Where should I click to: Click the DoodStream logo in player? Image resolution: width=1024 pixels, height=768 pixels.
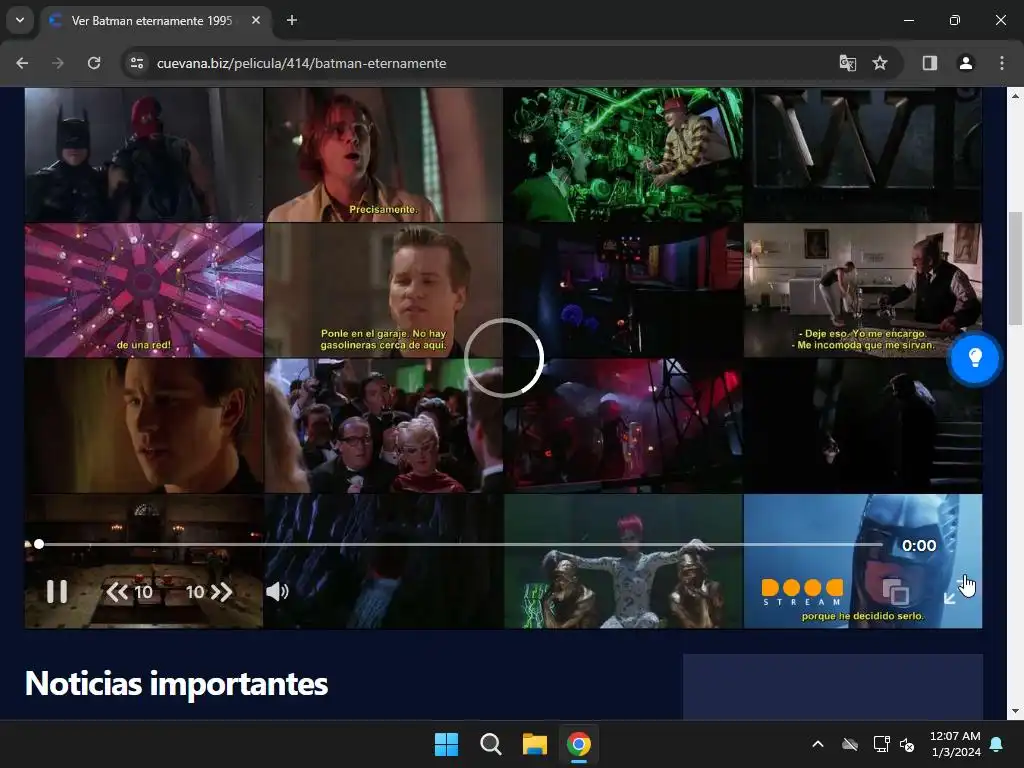point(802,592)
